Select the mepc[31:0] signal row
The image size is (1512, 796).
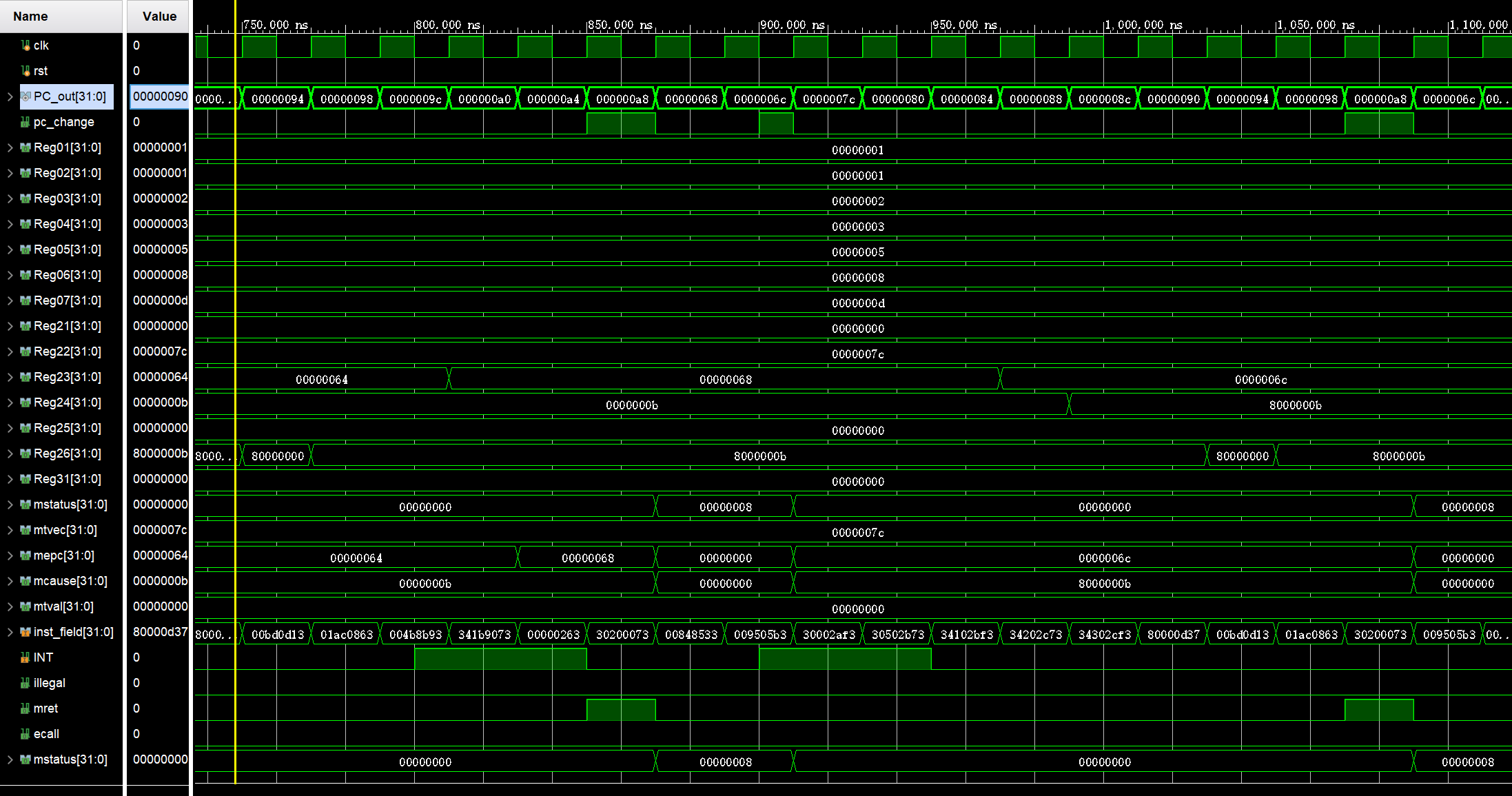click(x=63, y=555)
